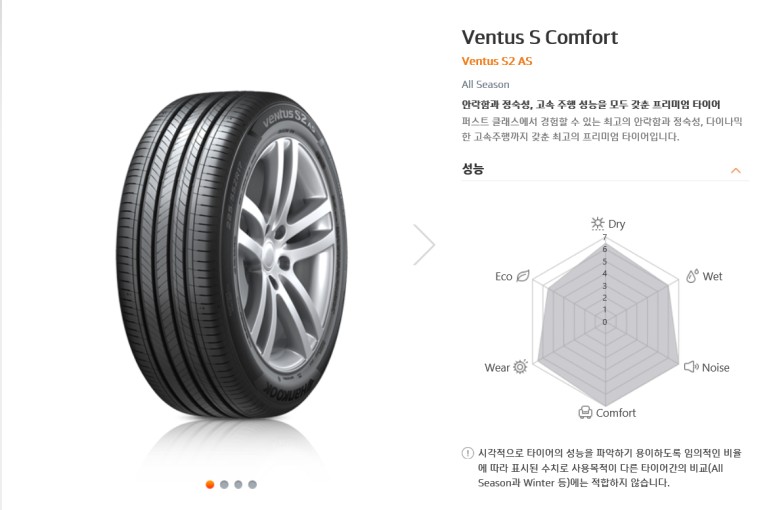The width and height of the screenshot is (773, 510).
Task: Click the info exclamation circle icon
Action: pos(468,452)
